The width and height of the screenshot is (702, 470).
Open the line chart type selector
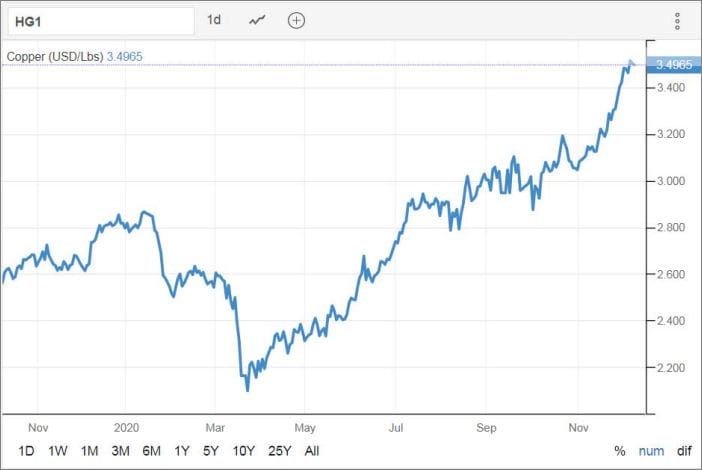click(258, 20)
